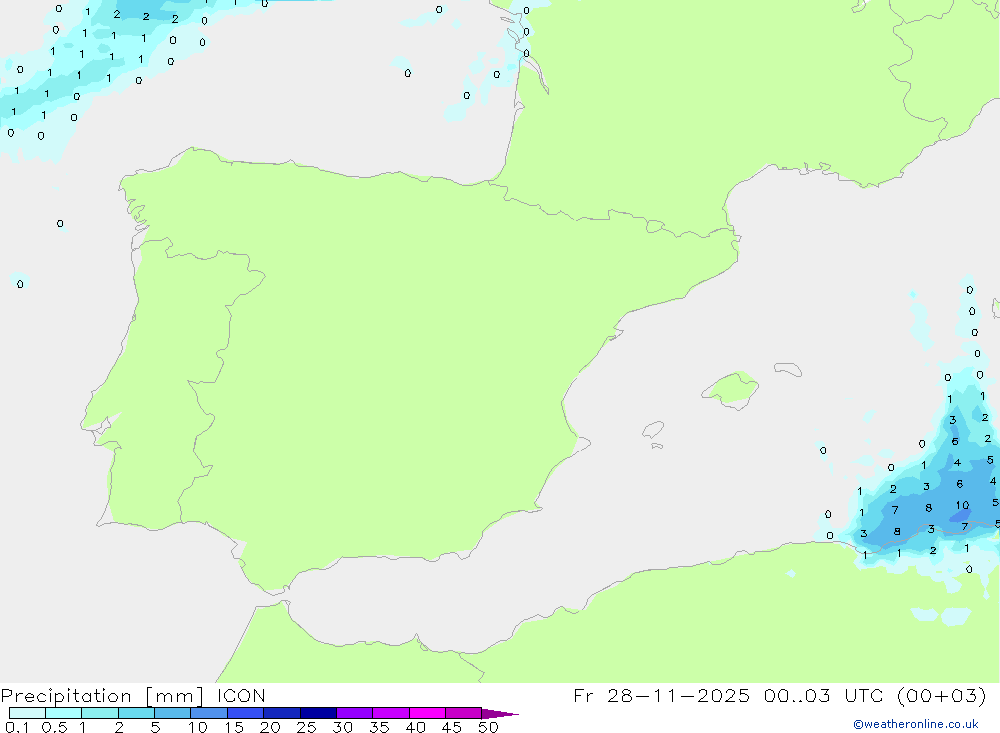Screen dimensions: 1000x733
Task: Click the '25' legend scale label
Action: coord(307,727)
